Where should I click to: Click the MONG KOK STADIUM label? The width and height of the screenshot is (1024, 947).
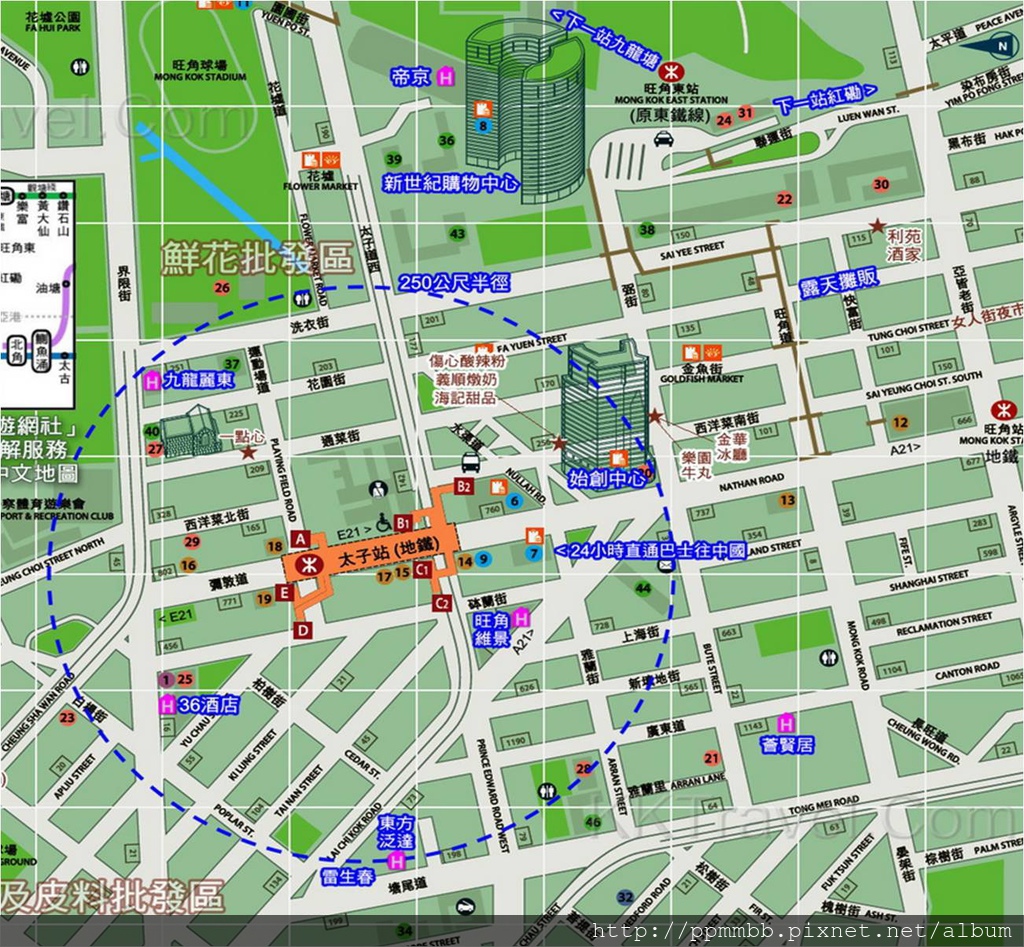click(200, 76)
